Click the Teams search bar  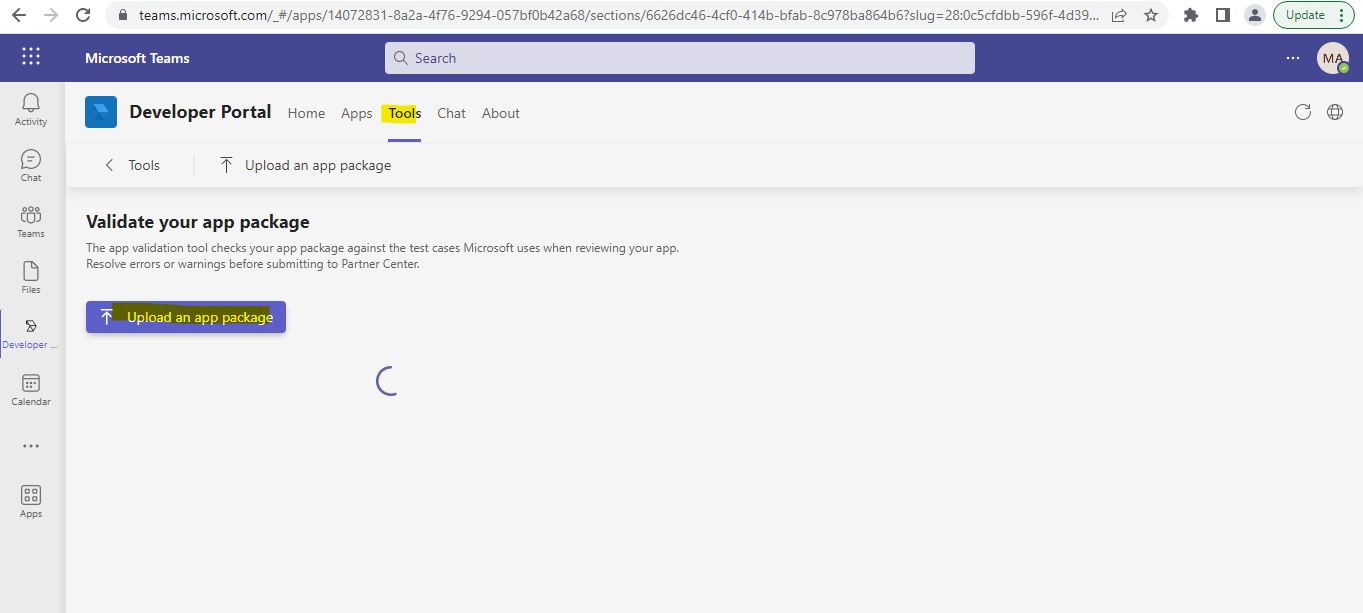tap(679, 57)
